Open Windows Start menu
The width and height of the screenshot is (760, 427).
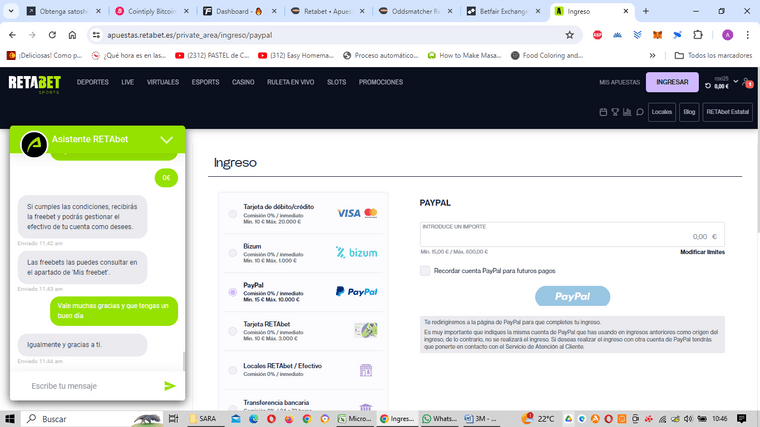(10, 419)
